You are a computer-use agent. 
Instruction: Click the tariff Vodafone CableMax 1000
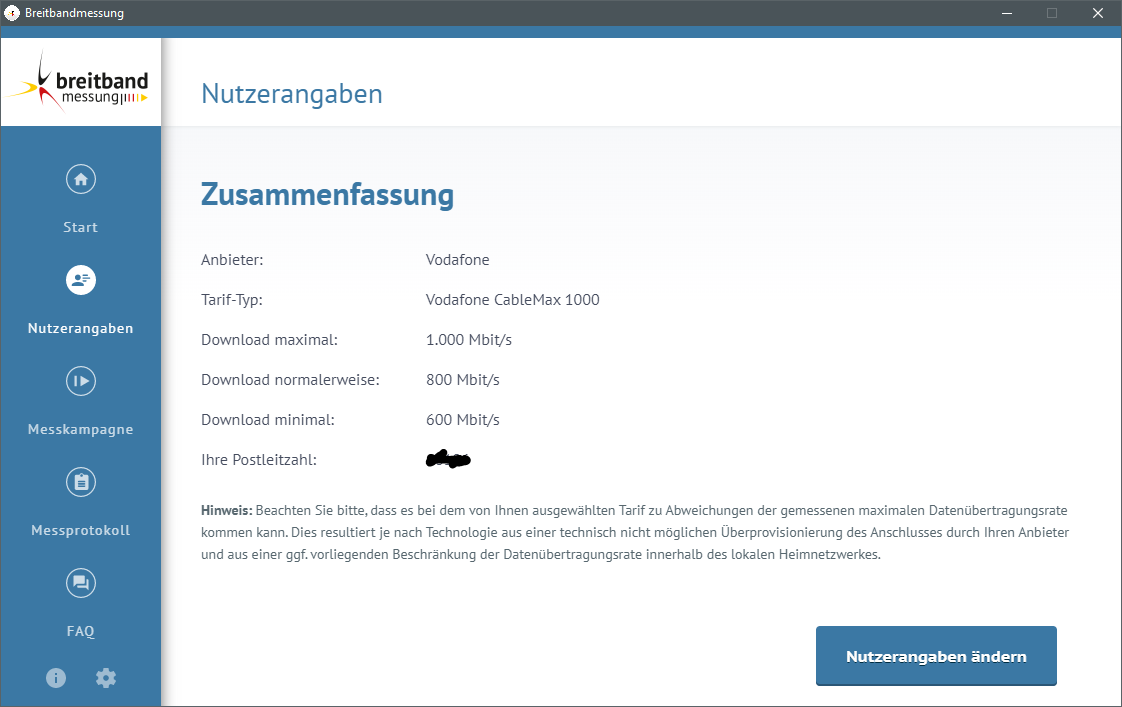(512, 300)
